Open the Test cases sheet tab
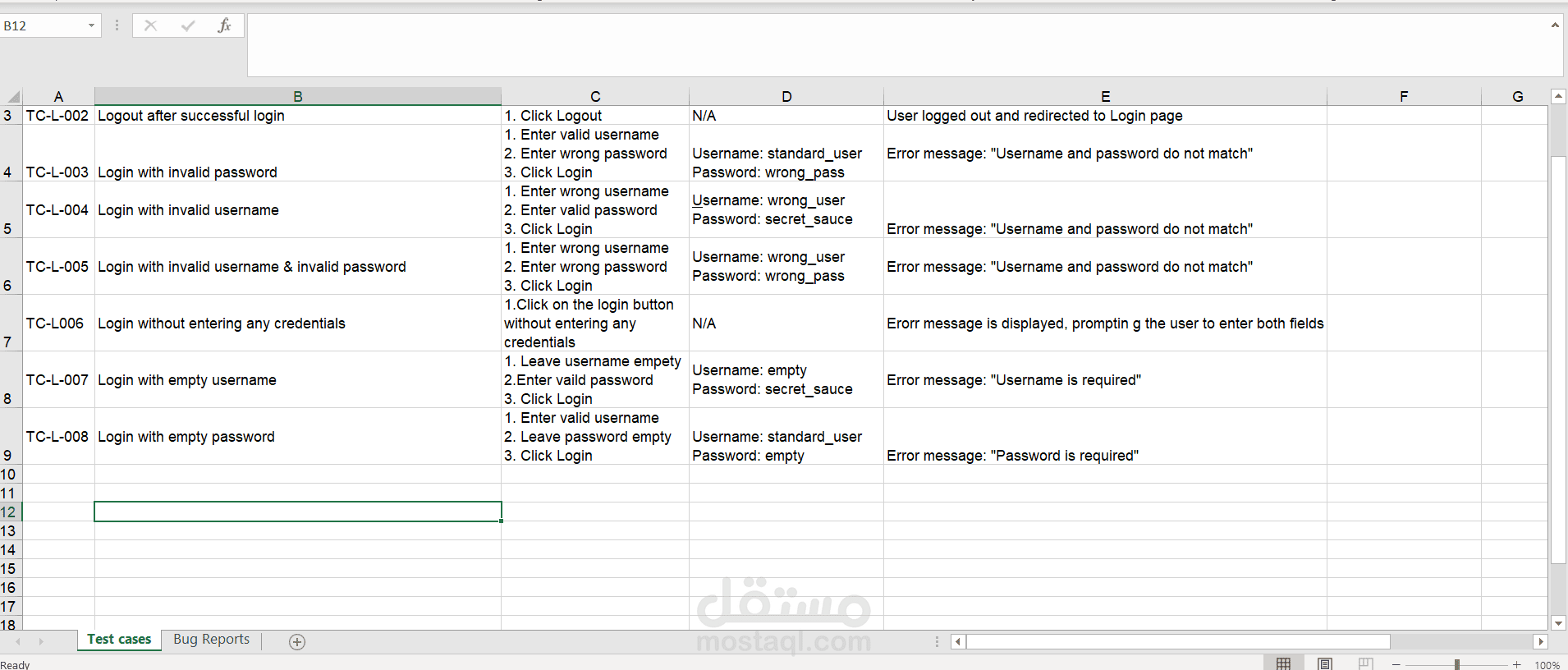Image resolution: width=1568 pixels, height=670 pixels. tap(119, 640)
